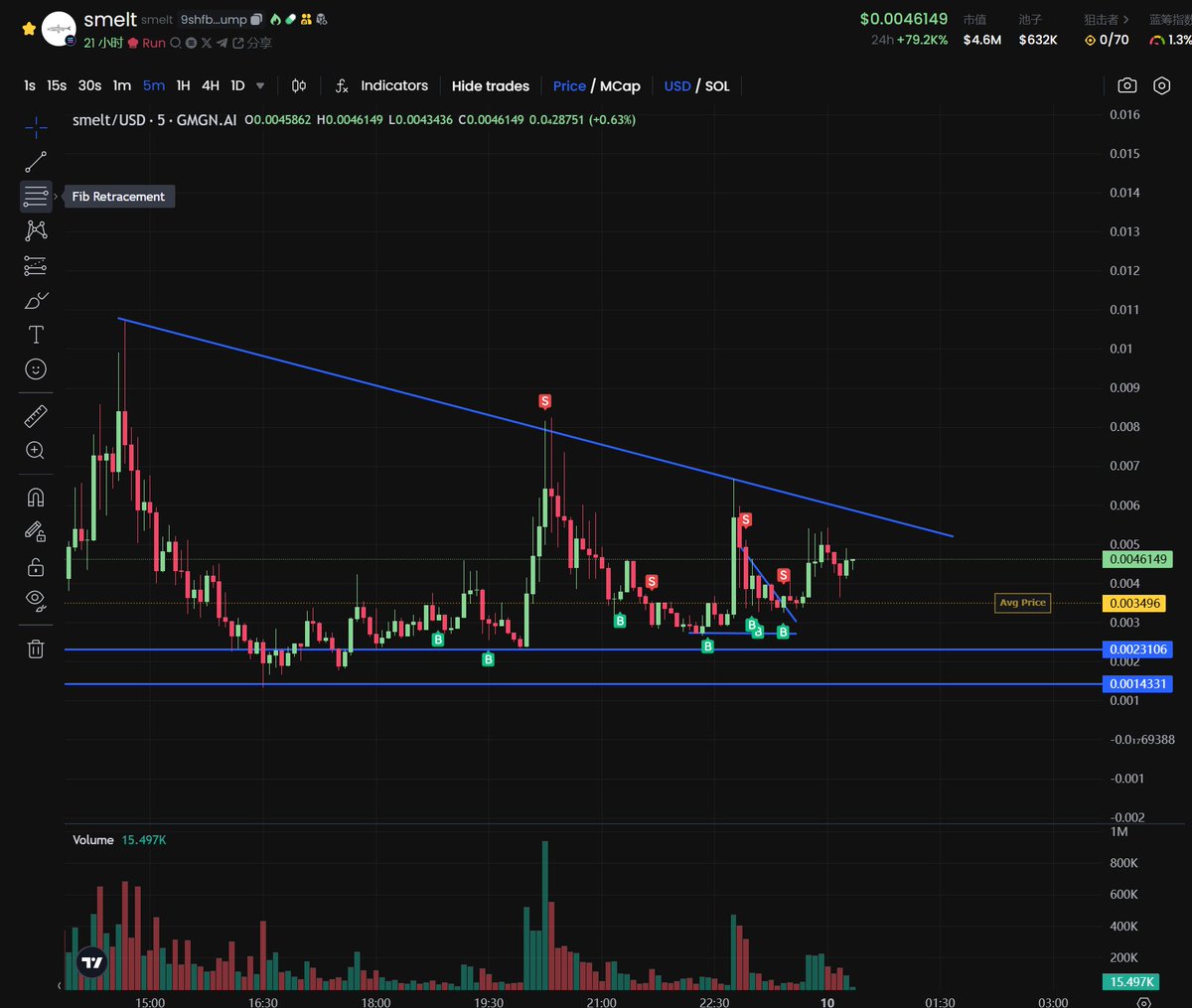Image resolution: width=1192 pixels, height=1008 pixels.
Task: Toggle lock all drawings
Action: tap(36, 567)
